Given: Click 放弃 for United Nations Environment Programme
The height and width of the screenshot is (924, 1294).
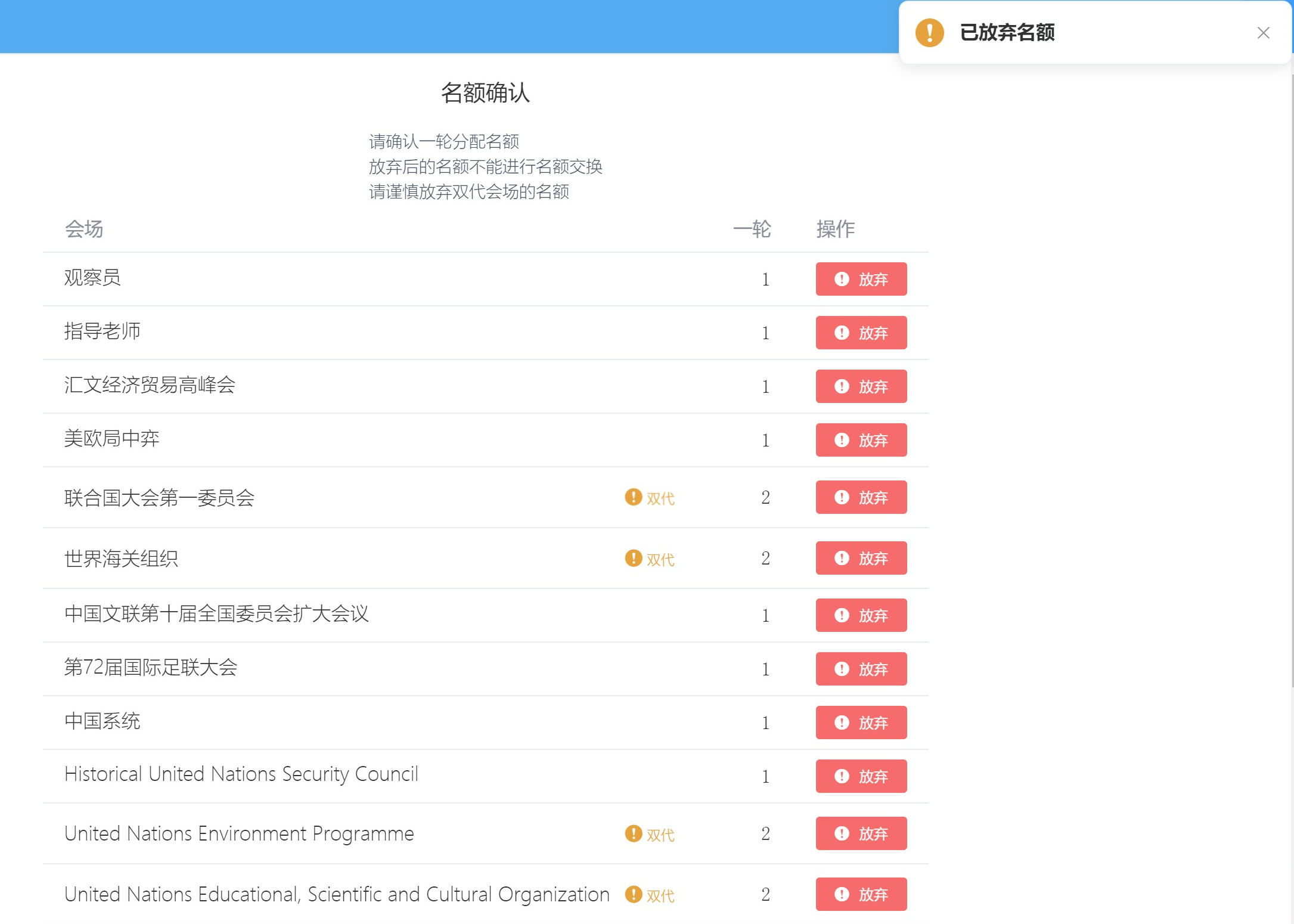Looking at the screenshot, I should [x=861, y=833].
